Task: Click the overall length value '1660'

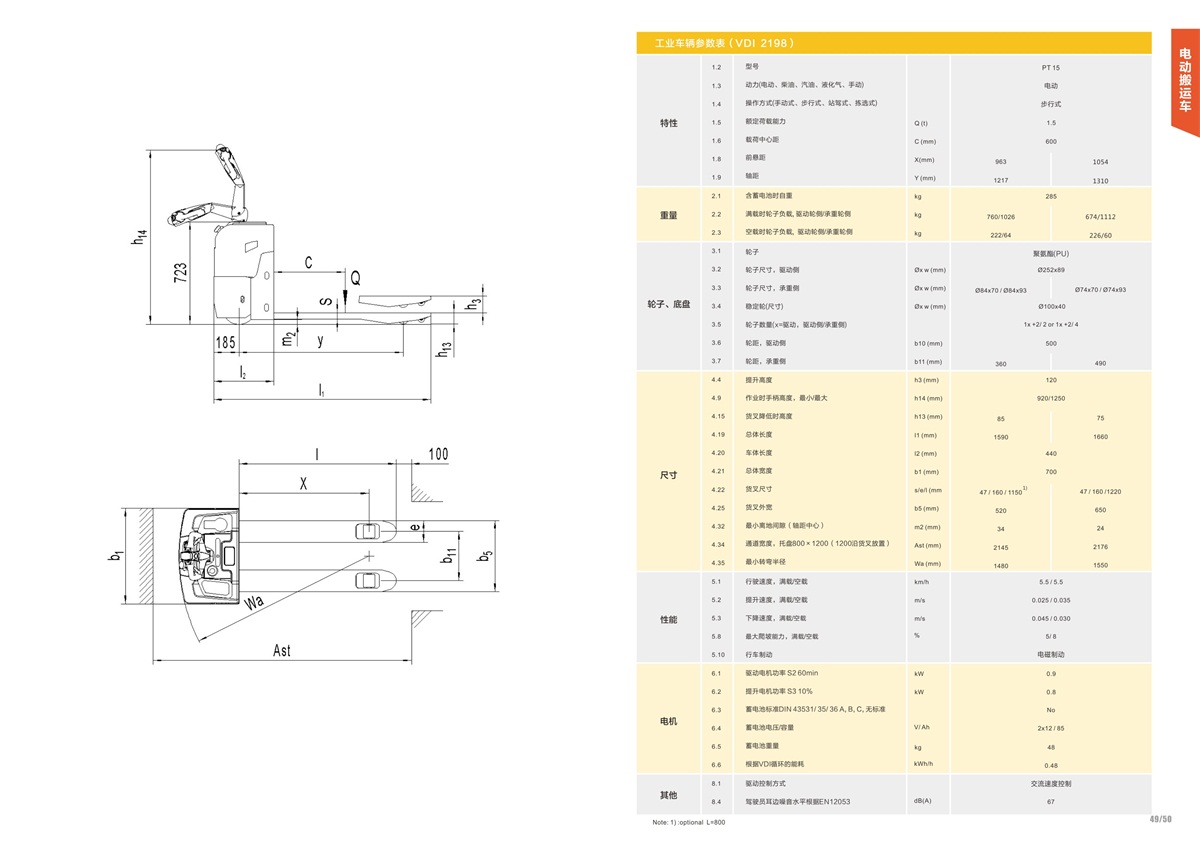Action: (1100, 438)
